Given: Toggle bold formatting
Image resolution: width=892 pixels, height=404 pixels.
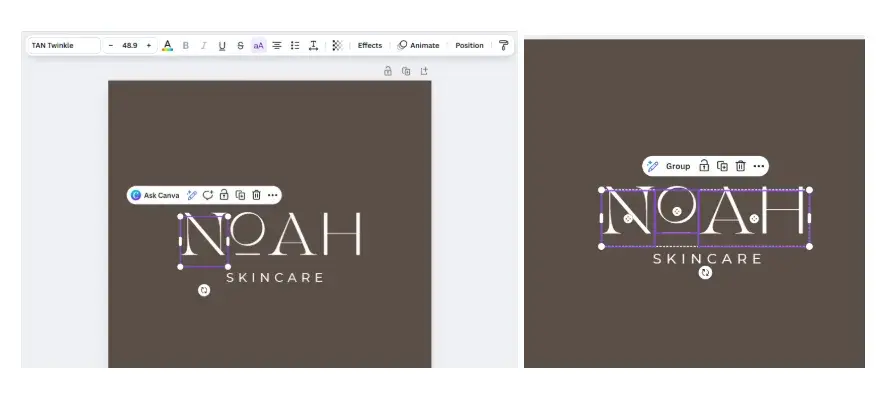Looking at the screenshot, I should click(x=185, y=46).
